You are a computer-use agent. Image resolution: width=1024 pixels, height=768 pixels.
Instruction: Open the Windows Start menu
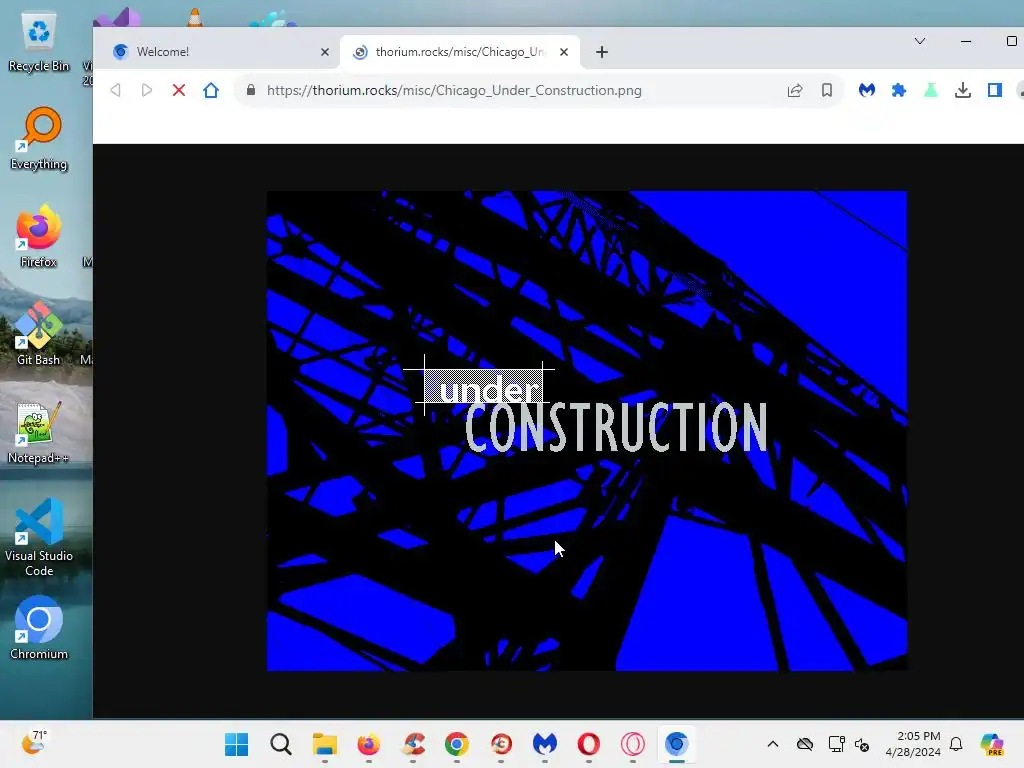click(236, 744)
